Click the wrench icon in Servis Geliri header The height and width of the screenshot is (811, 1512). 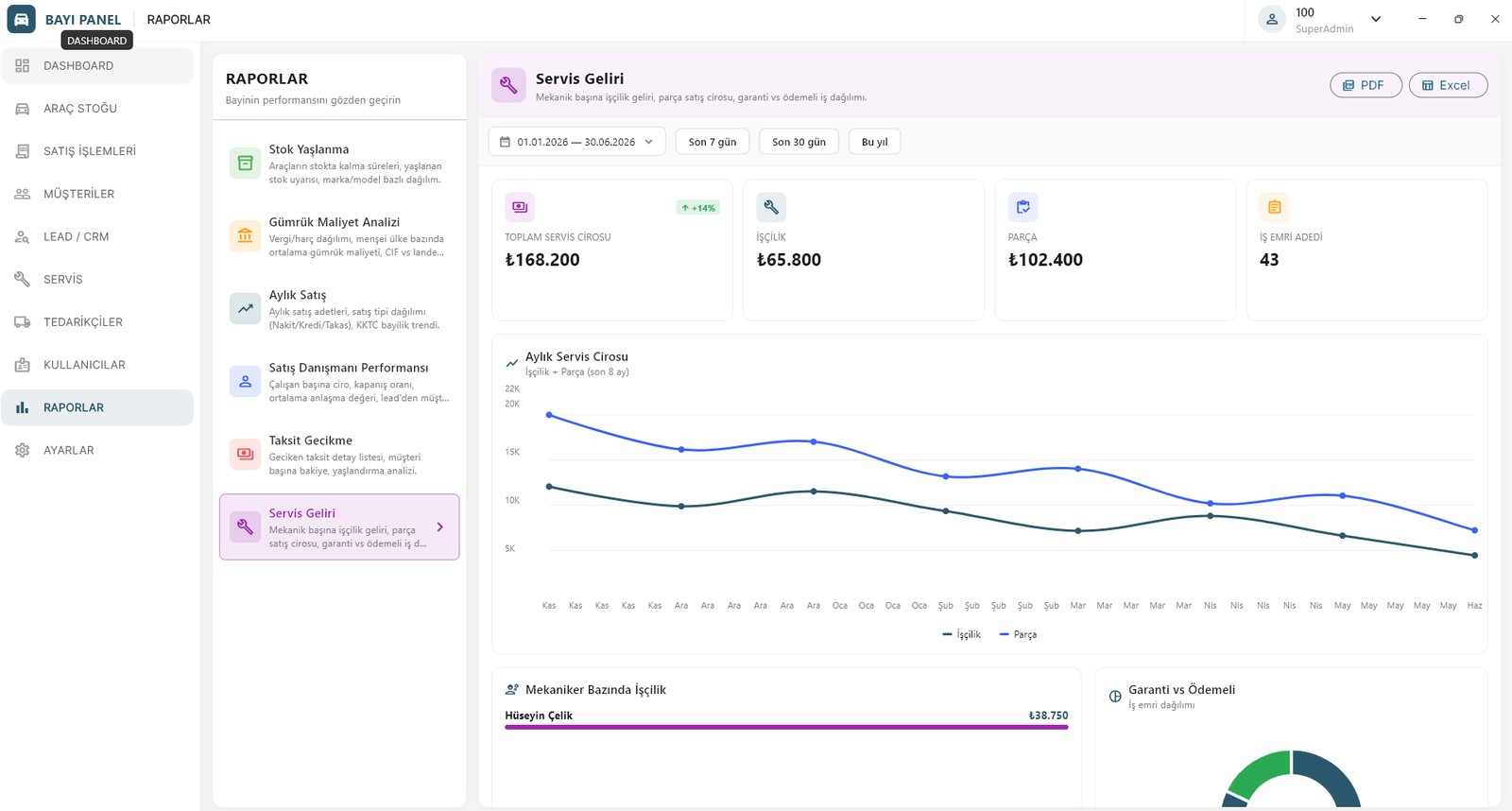tap(508, 86)
